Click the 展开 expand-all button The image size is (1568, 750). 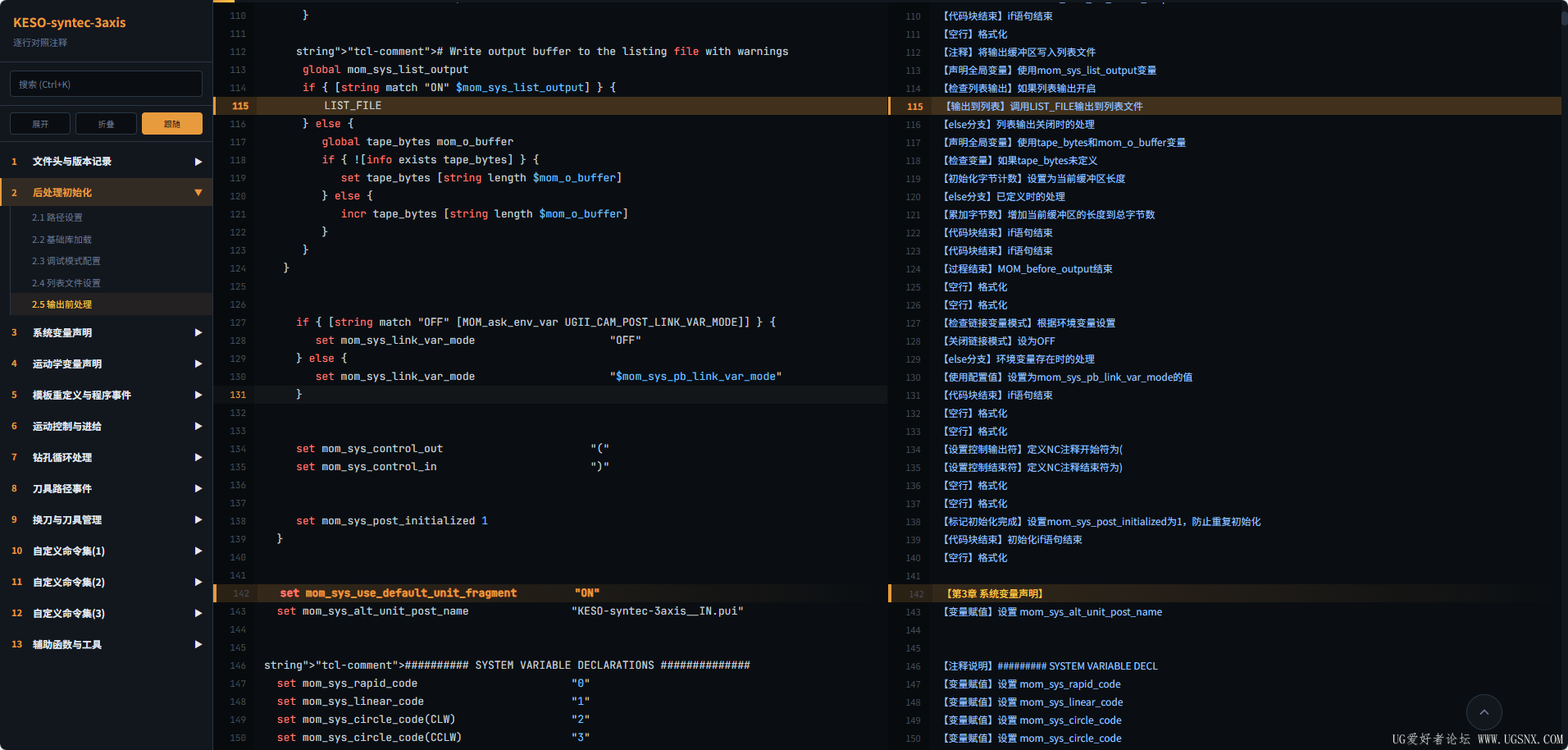coord(40,124)
